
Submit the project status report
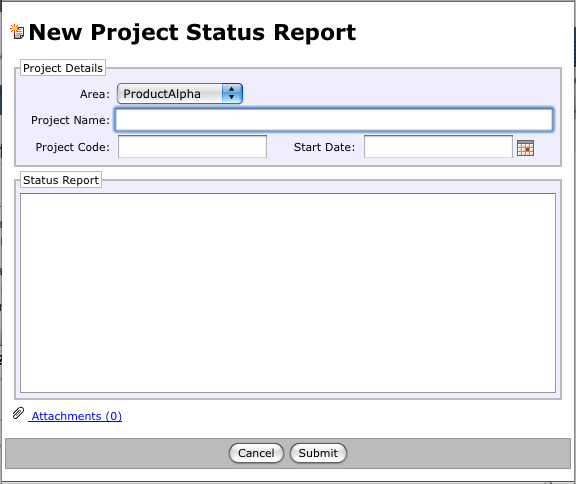[318, 453]
